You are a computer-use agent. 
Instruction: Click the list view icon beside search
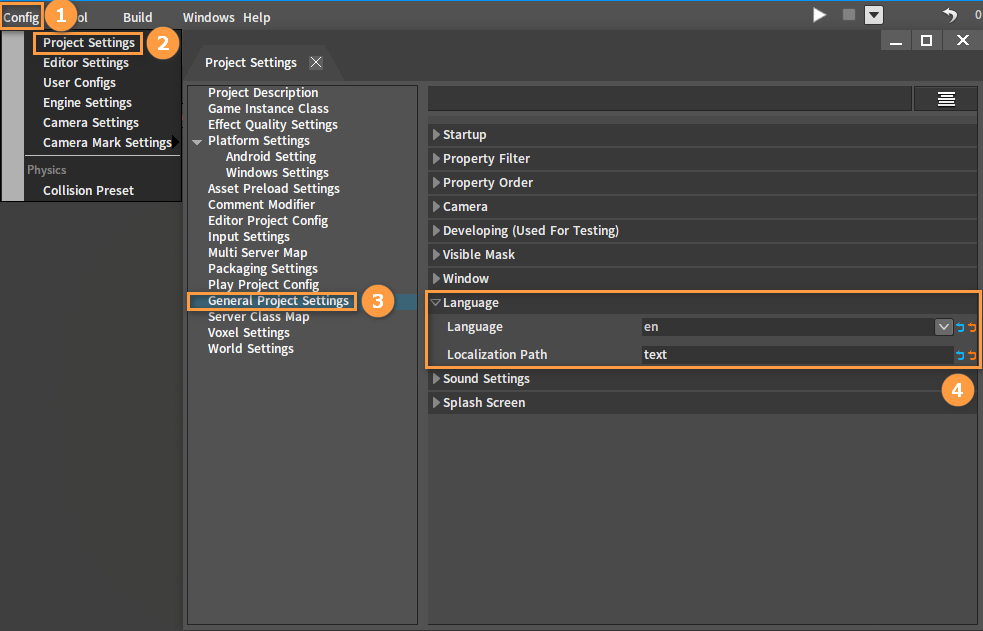(946, 99)
